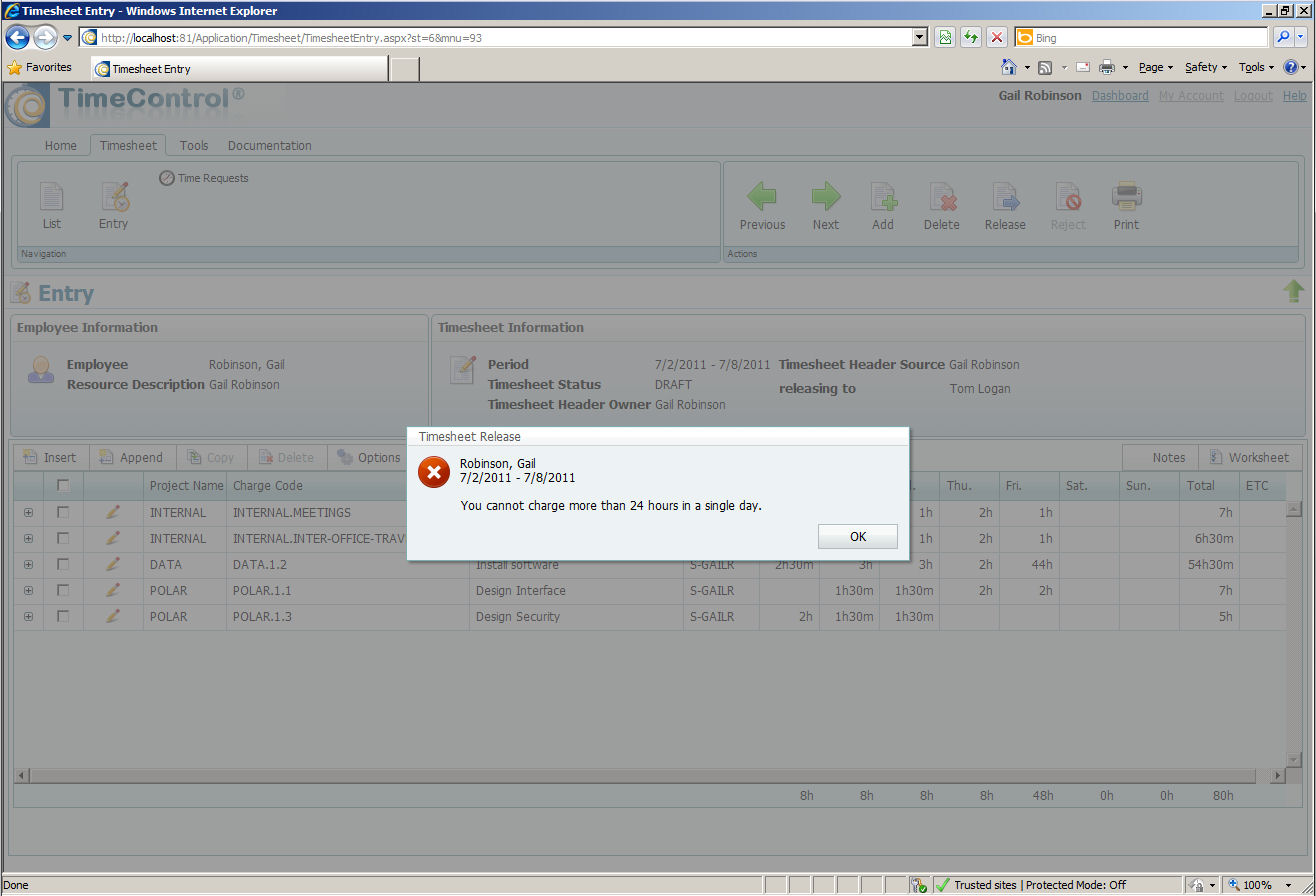Open the browser Tools menu dropdown

(x=1256, y=67)
